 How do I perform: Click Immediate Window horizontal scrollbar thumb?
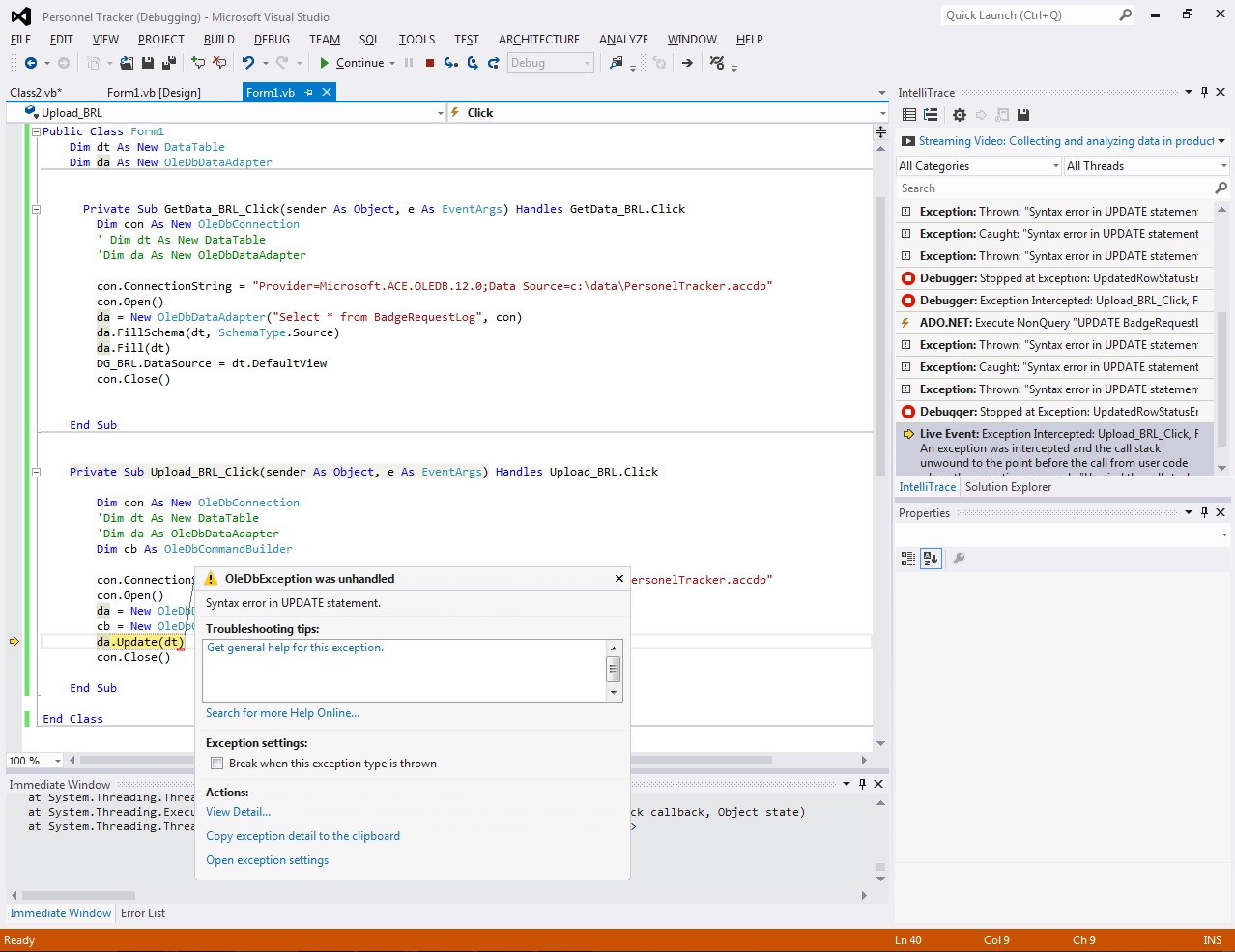tap(78, 895)
